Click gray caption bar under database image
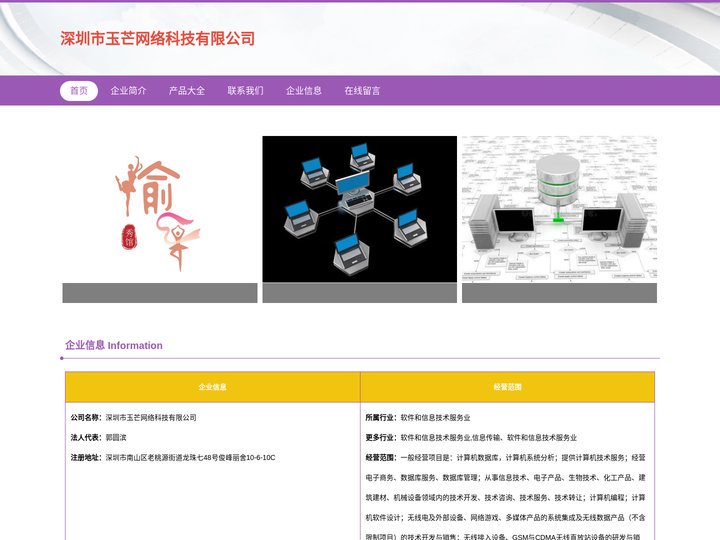720x540 pixels. 559,293
